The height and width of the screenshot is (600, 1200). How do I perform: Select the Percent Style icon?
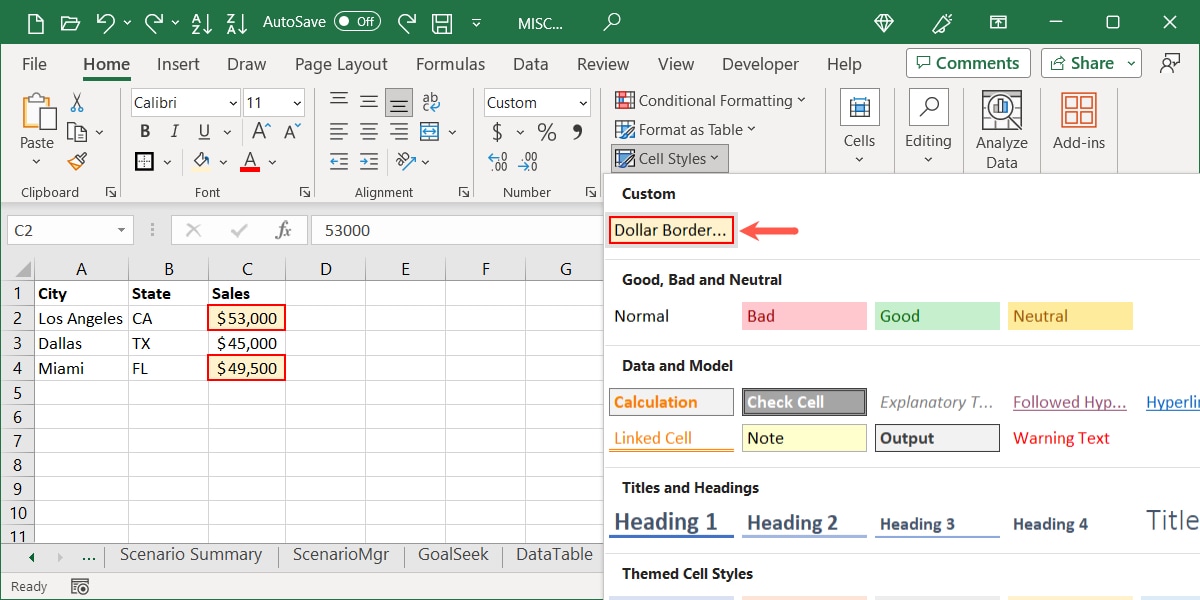click(x=545, y=131)
